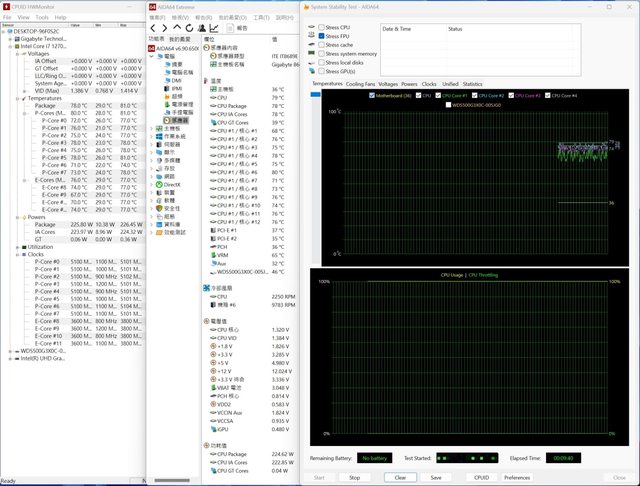Select the DirectX item in the tree

[x=170, y=184]
